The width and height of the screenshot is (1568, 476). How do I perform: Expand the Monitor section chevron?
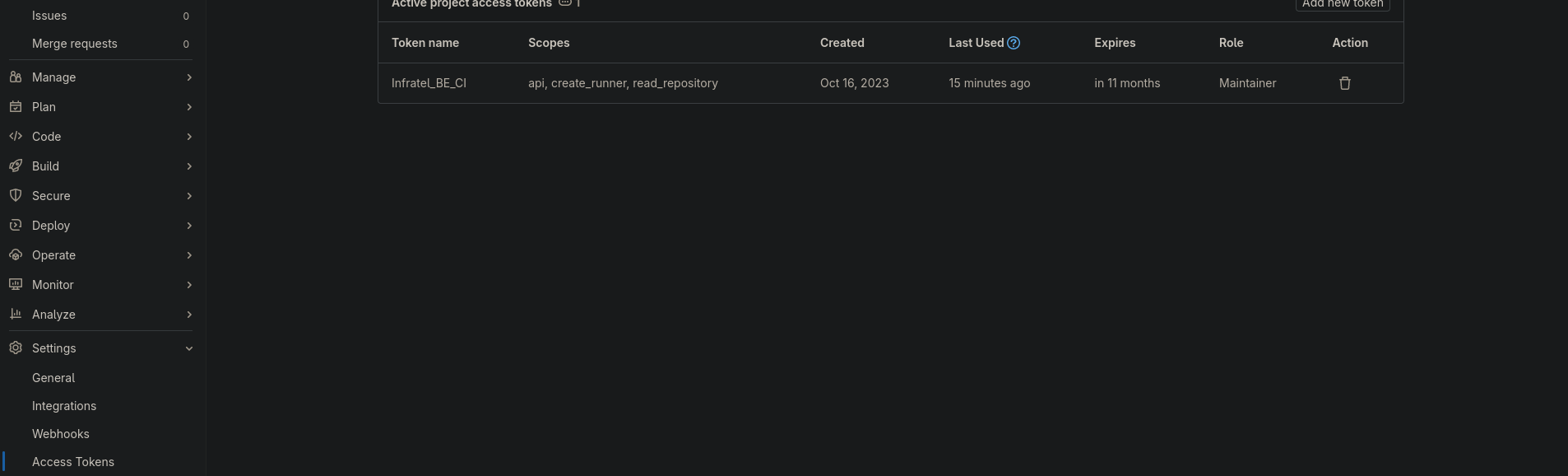tap(189, 285)
